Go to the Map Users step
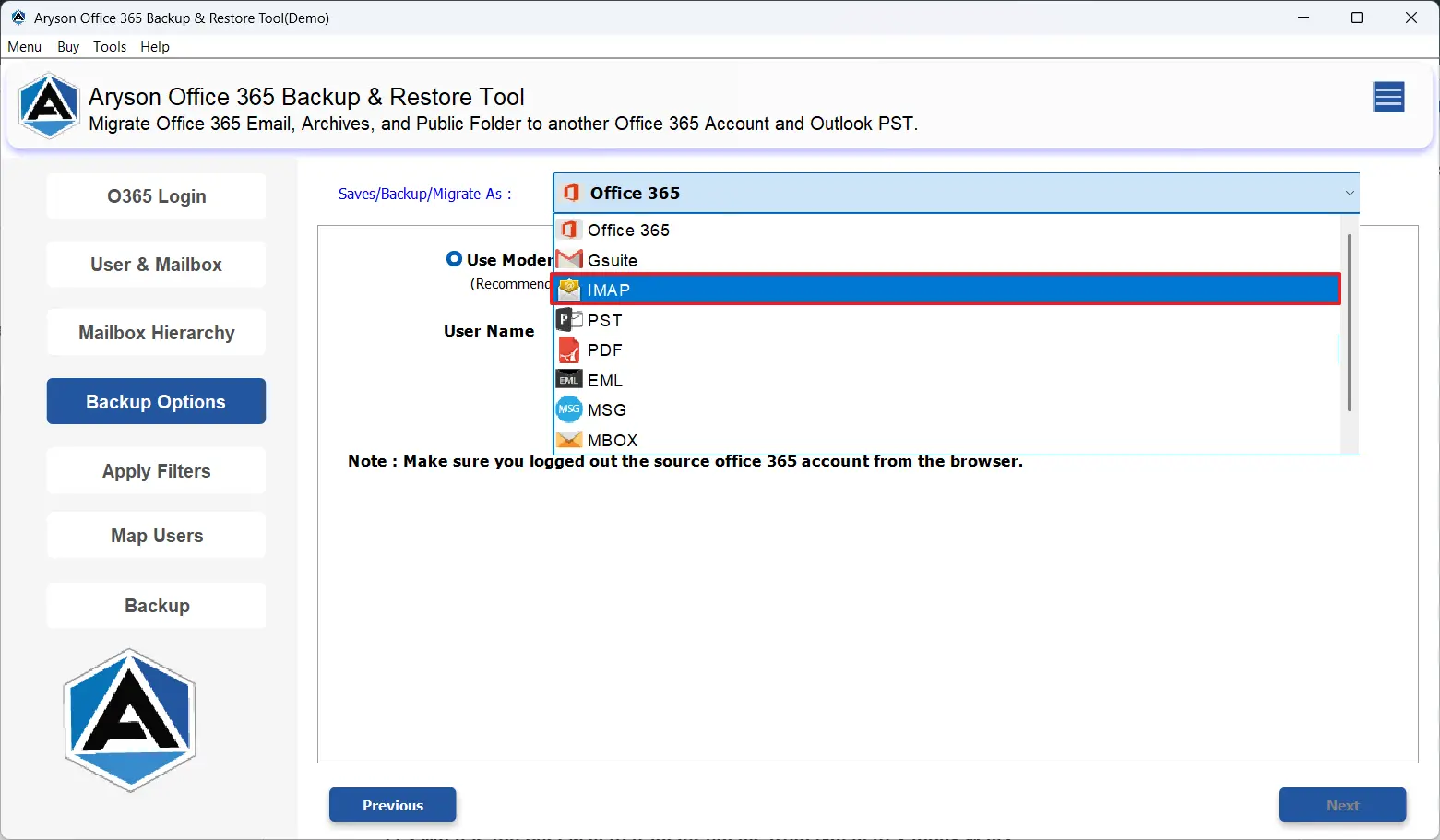The height and width of the screenshot is (840, 1440). coord(156,536)
